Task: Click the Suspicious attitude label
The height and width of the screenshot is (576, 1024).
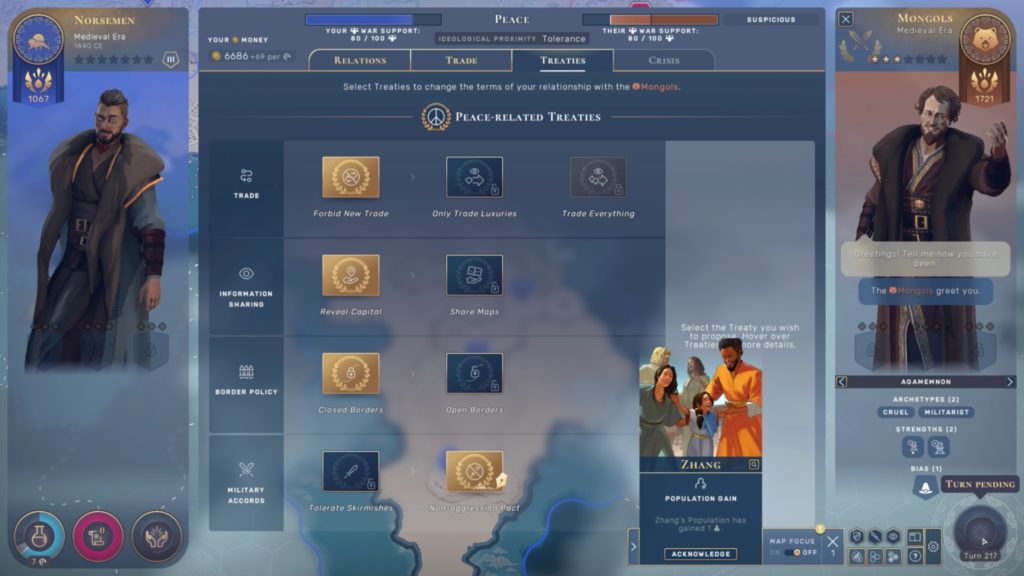Action: coord(771,20)
